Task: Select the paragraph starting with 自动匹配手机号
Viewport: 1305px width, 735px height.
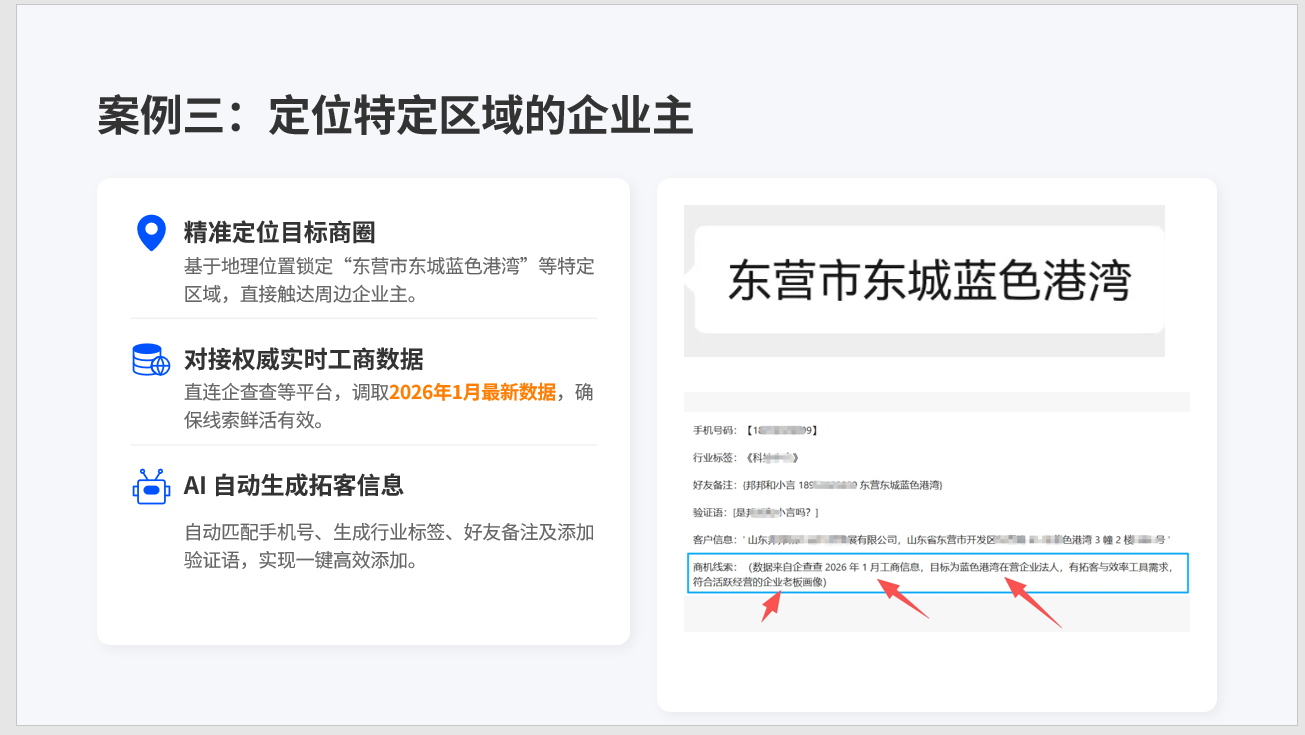Action: pos(388,546)
